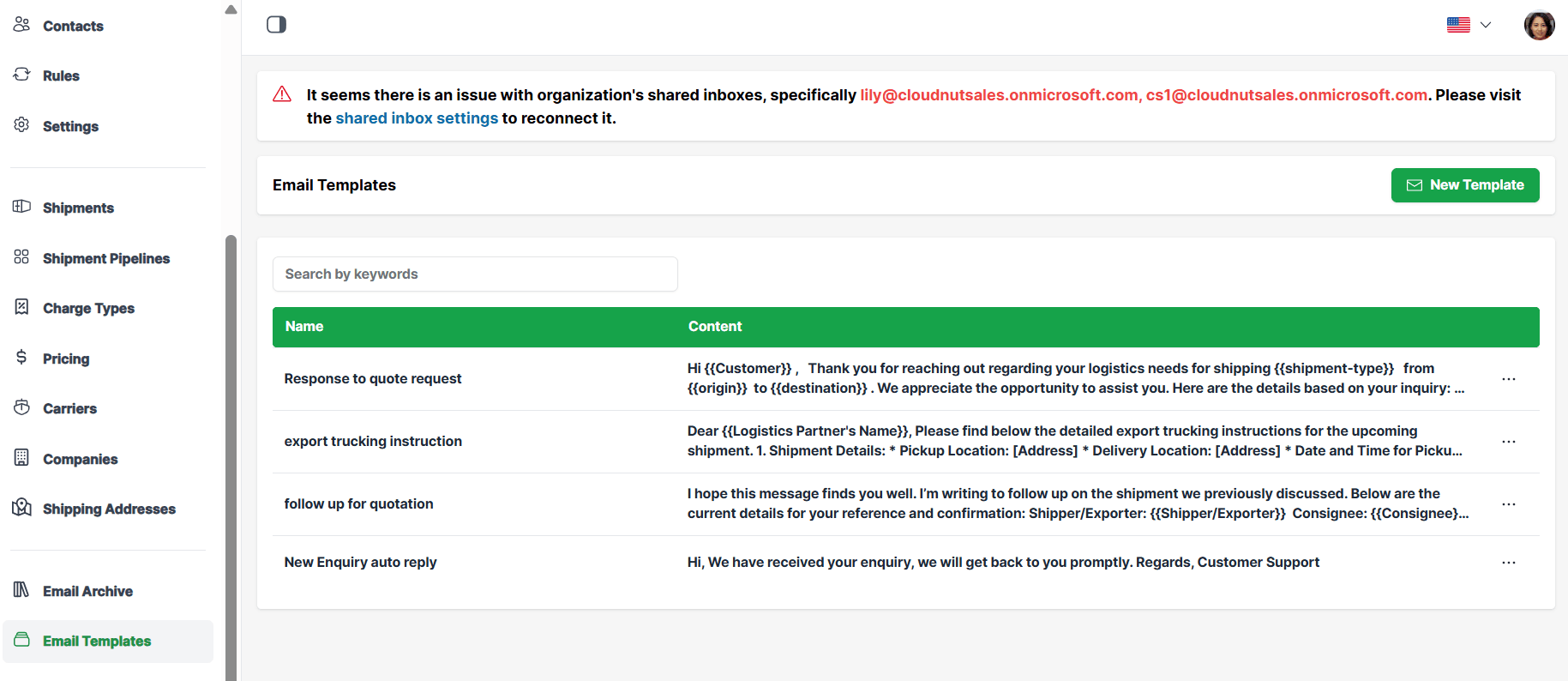Open options menu for Response to quote request

point(1508,379)
